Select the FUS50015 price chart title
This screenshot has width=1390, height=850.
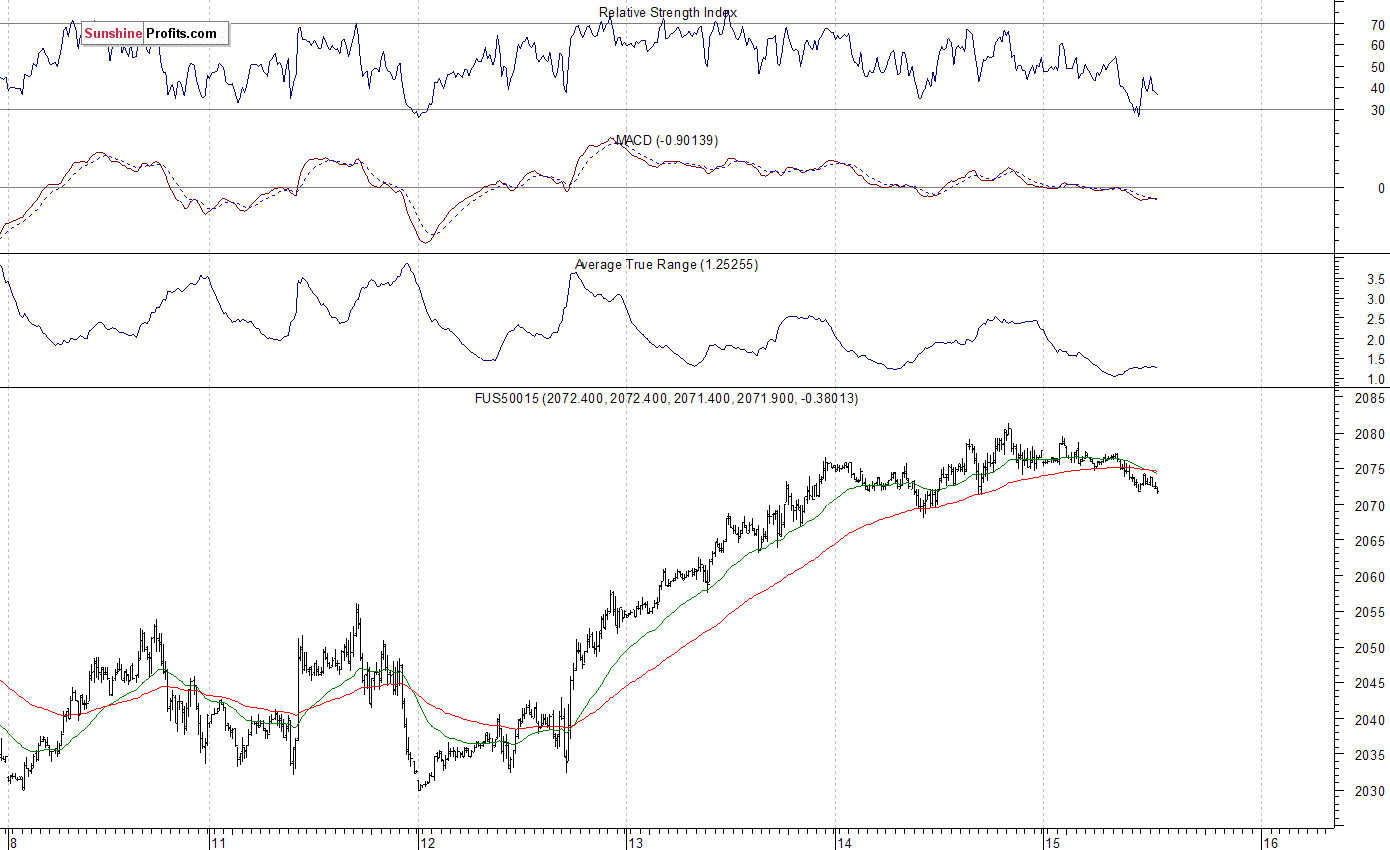point(666,398)
